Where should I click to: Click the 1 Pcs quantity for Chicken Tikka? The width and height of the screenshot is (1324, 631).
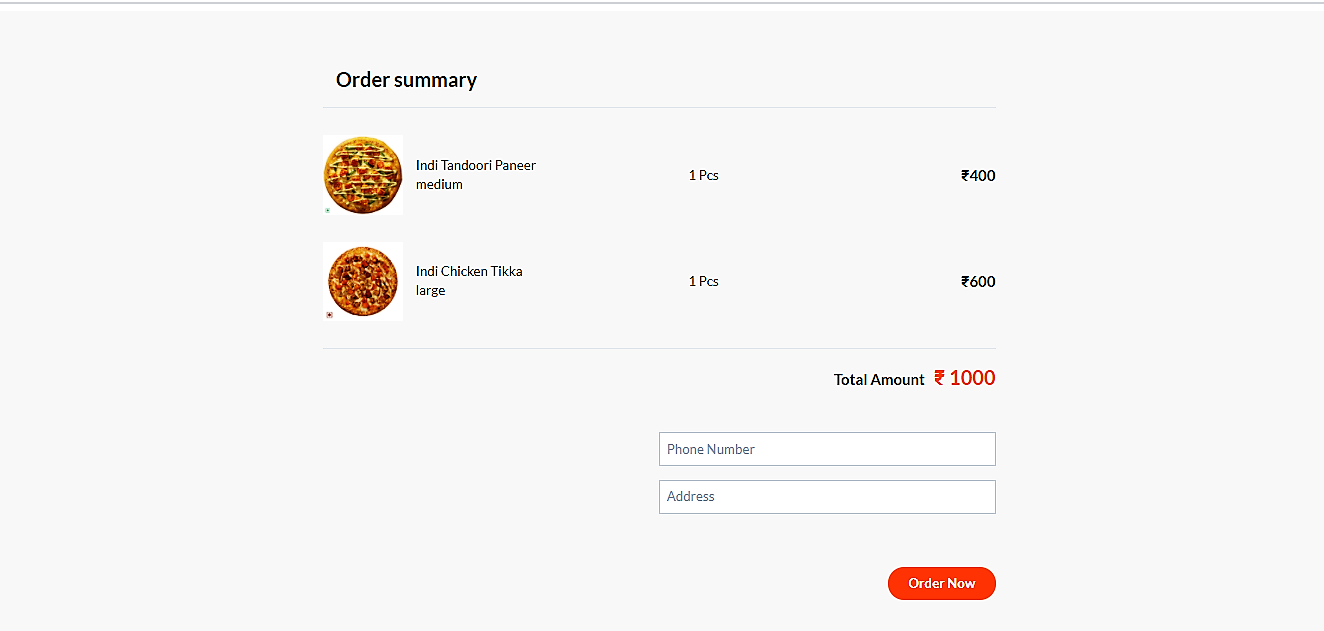[704, 281]
